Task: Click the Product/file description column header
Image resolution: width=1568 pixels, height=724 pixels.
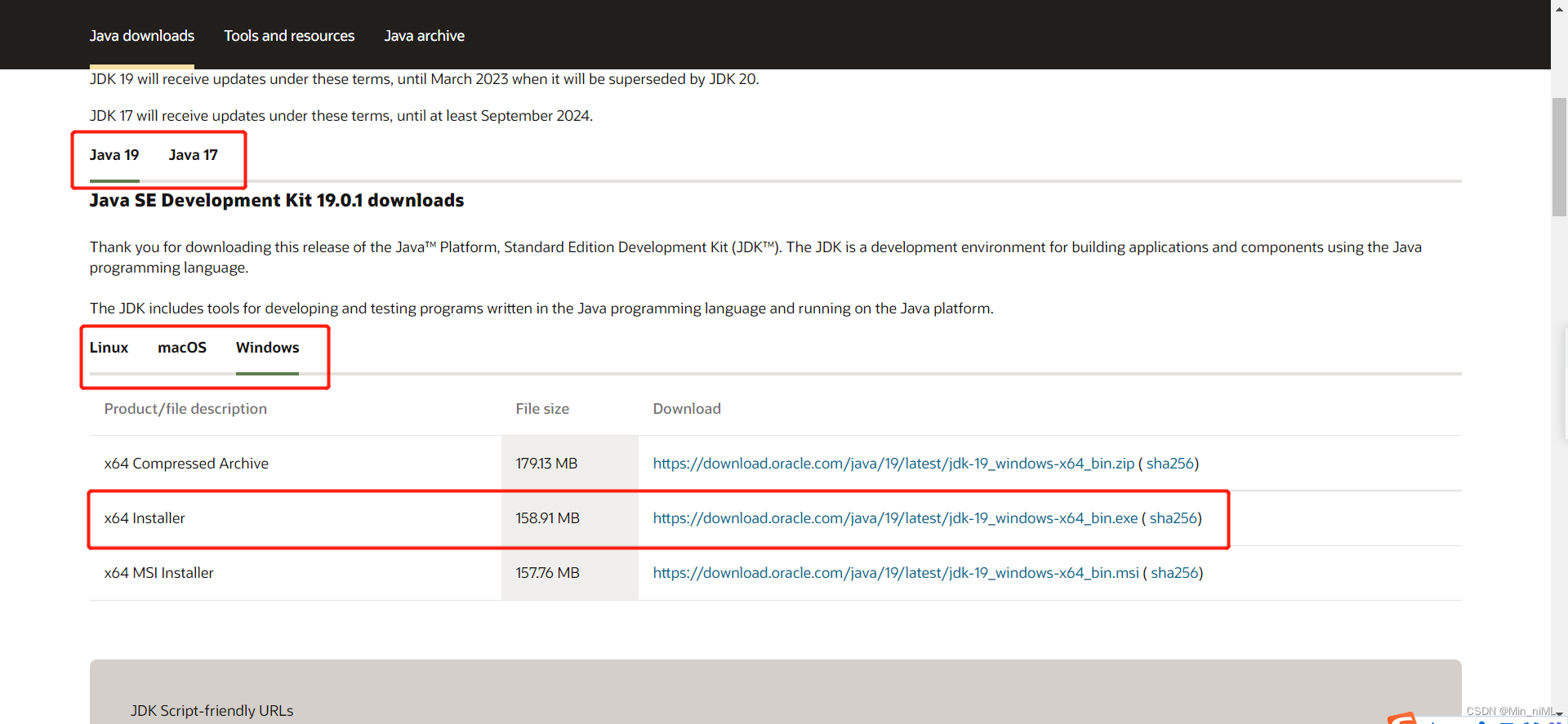Action: click(185, 409)
